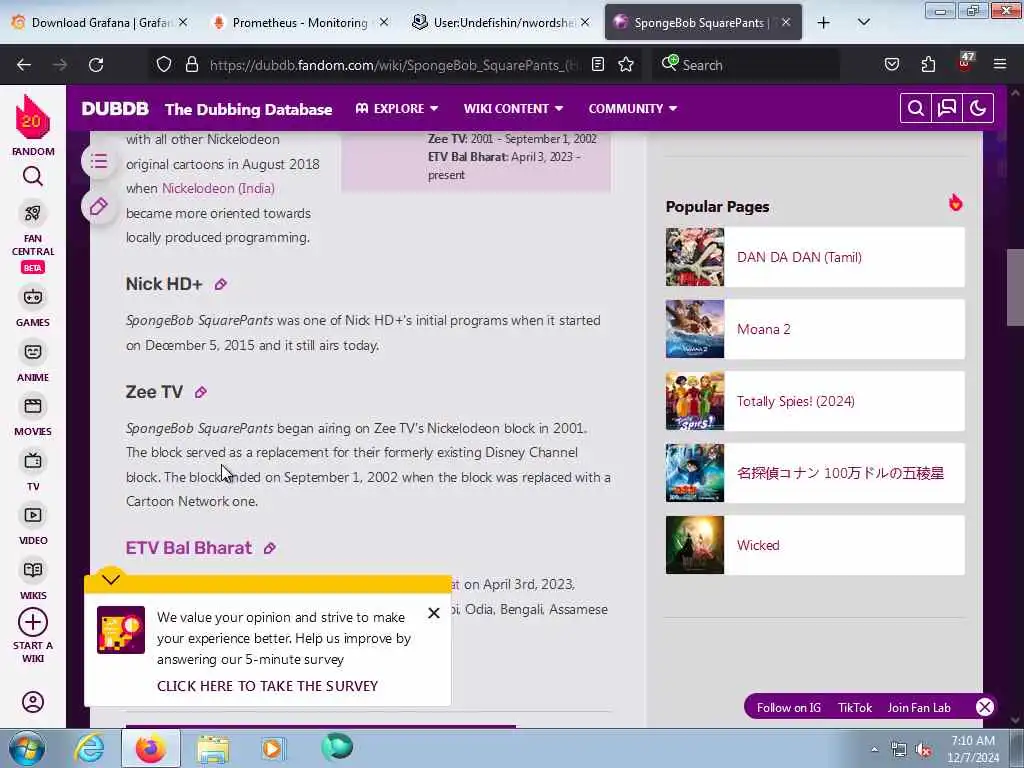Expand the Wiki Content menu
The height and width of the screenshot is (768, 1024).
pyautogui.click(x=513, y=108)
